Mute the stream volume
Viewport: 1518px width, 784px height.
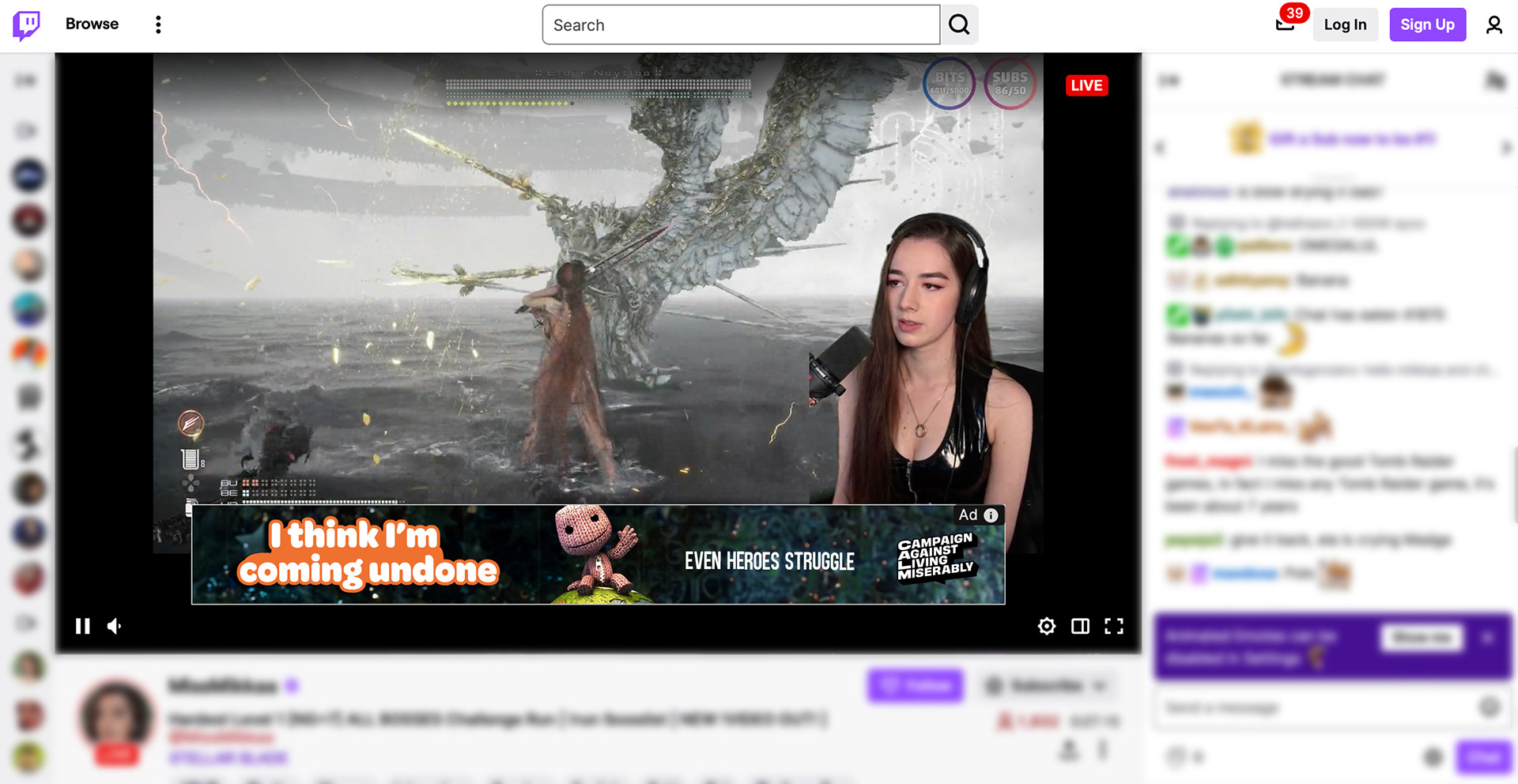click(115, 626)
